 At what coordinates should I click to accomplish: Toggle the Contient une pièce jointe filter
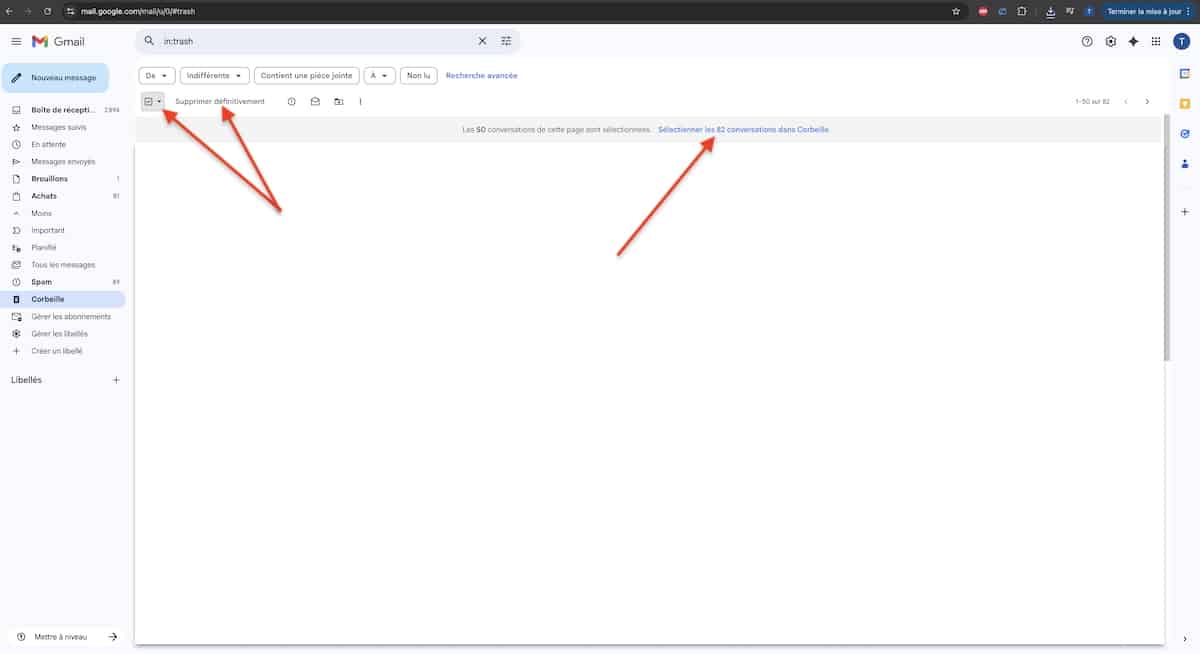(x=307, y=75)
